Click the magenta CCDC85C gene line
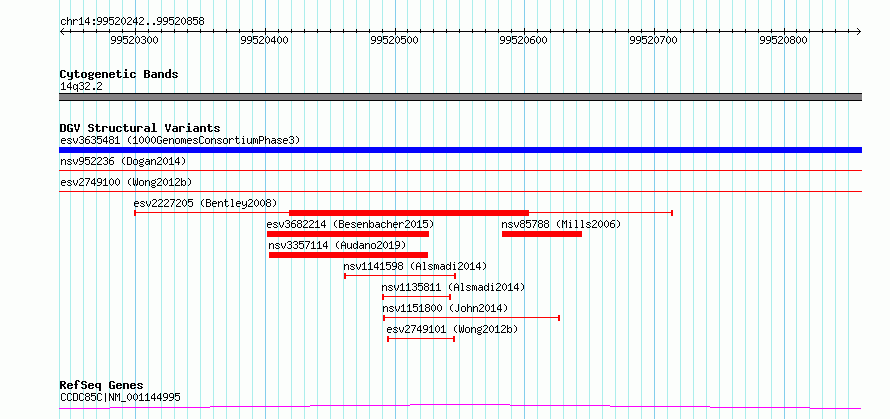This screenshot has height=419, width=890. pos(460,407)
